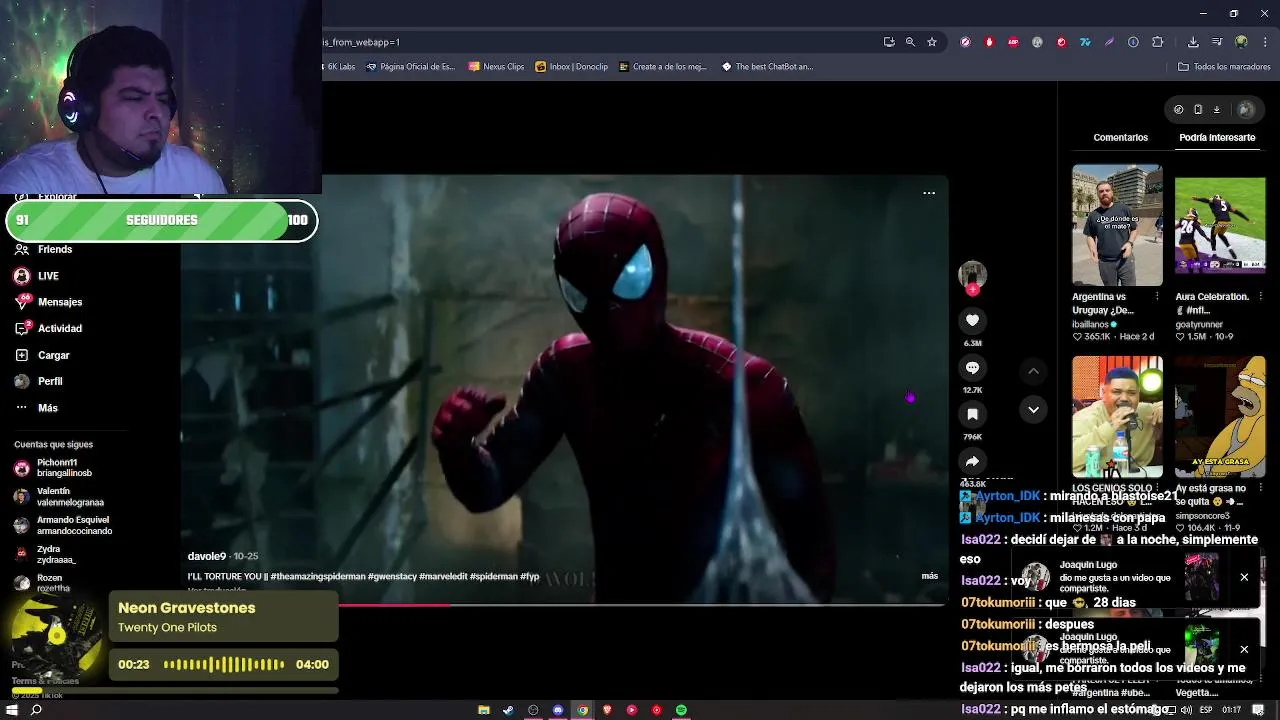The height and width of the screenshot is (720, 1280).
Task: Open File Explorer from the taskbar
Action: [484, 710]
